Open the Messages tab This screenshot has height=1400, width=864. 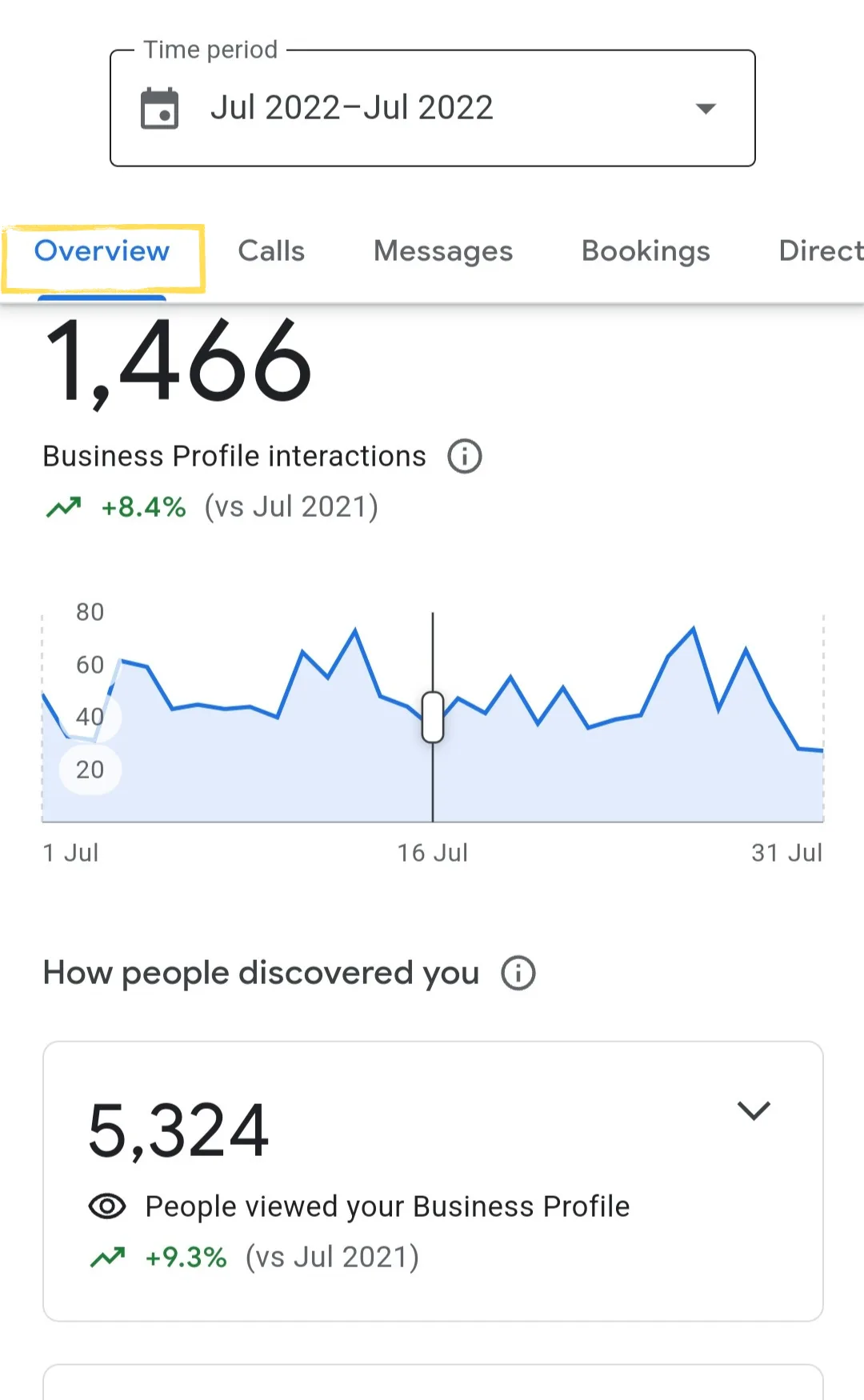(x=443, y=251)
